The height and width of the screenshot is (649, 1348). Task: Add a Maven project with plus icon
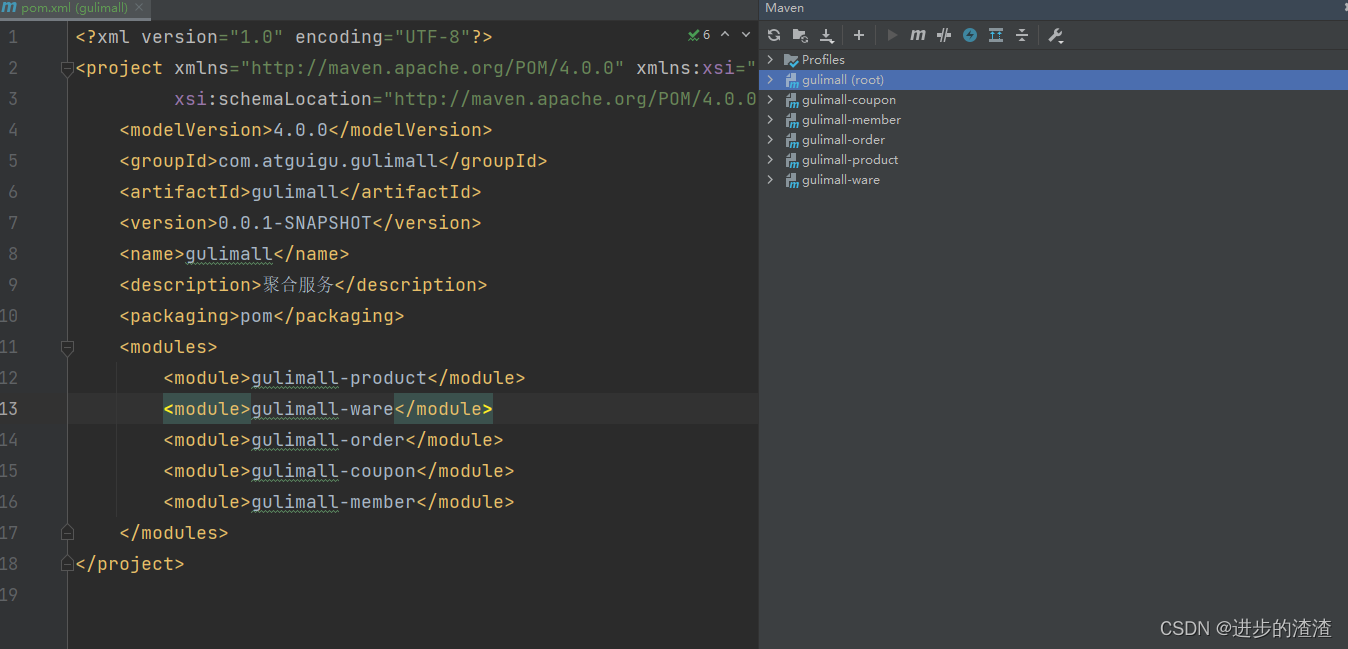(x=859, y=35)
